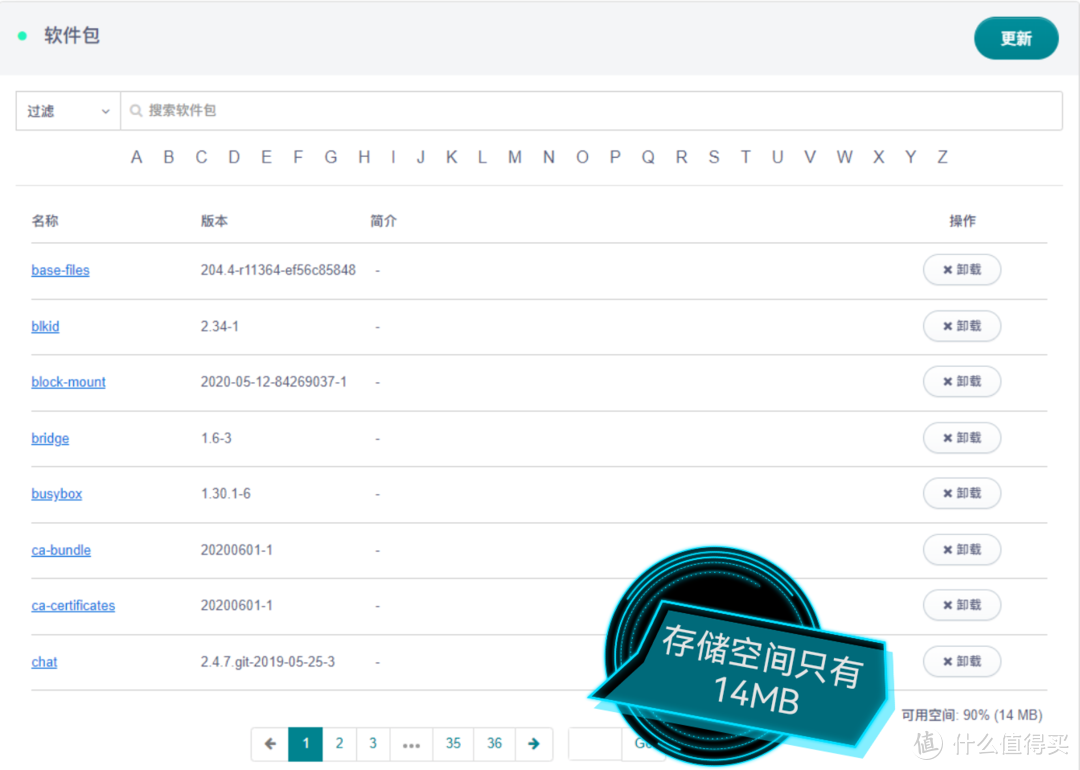This screenshot has width=1080, height=770.
Task: Filter packages by letter O
Action: [x=582, y=157]
